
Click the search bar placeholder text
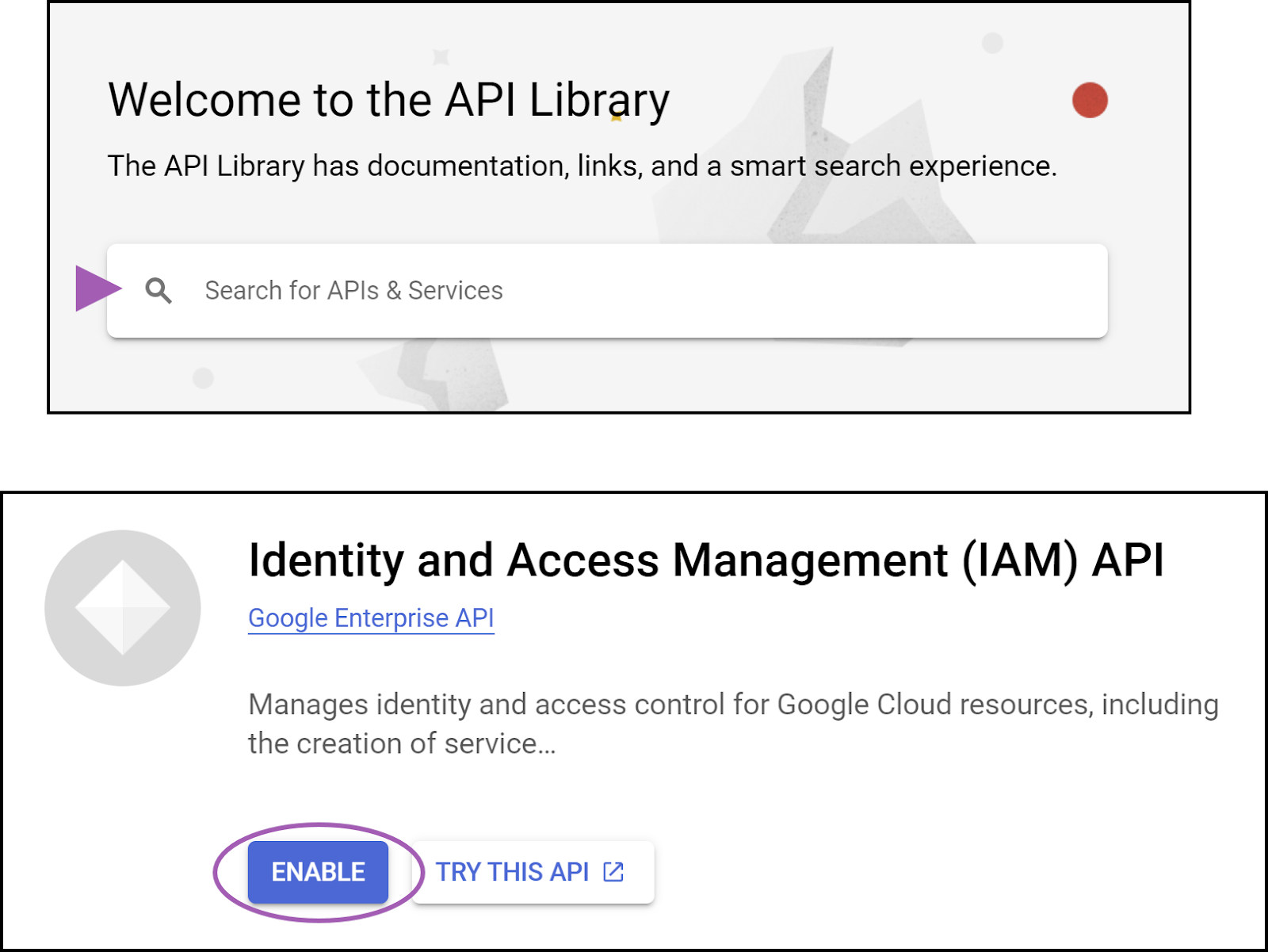click(x=353, y=290)
